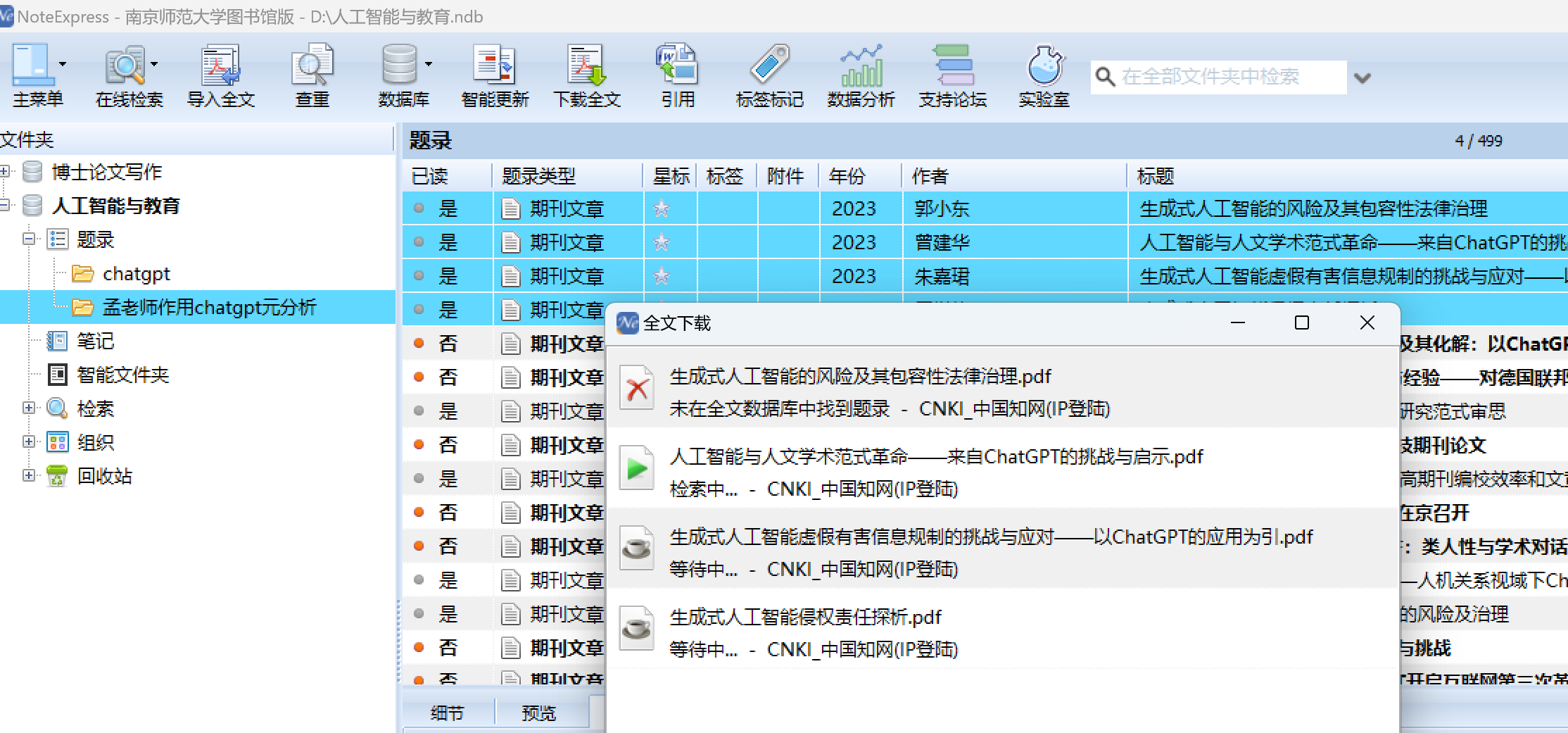Toggle the orange unread dot in the row titled 技期刊论文

(419, 445)
